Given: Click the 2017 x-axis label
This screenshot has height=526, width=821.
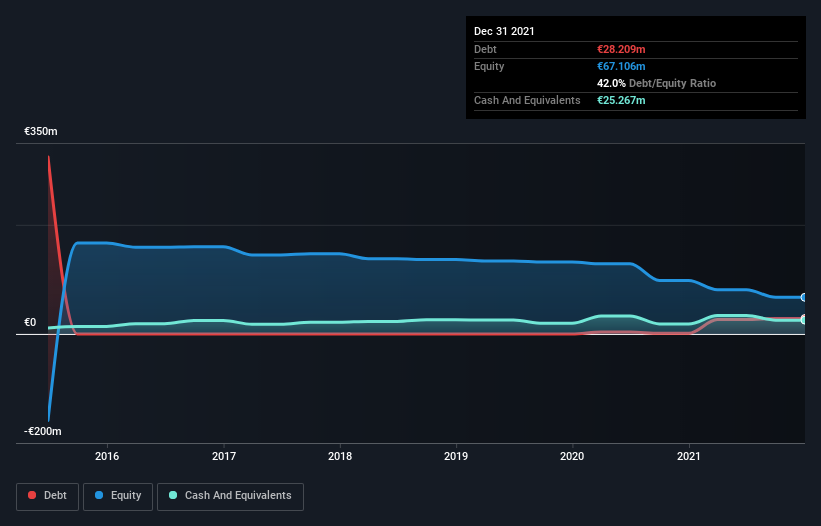Looking at the screenshot, I should pos(224,456).
